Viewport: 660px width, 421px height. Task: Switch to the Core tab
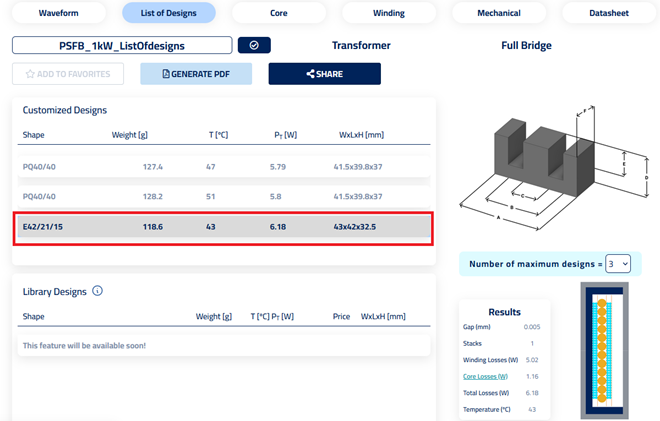point(279,13)
